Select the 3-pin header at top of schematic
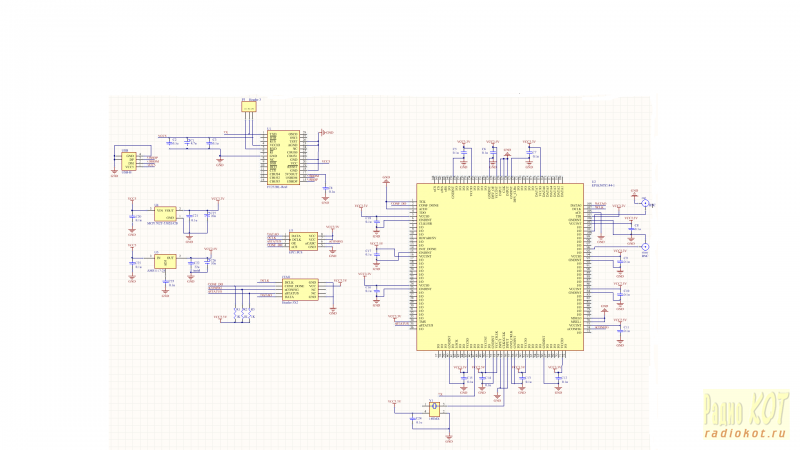 pos(247,106)
